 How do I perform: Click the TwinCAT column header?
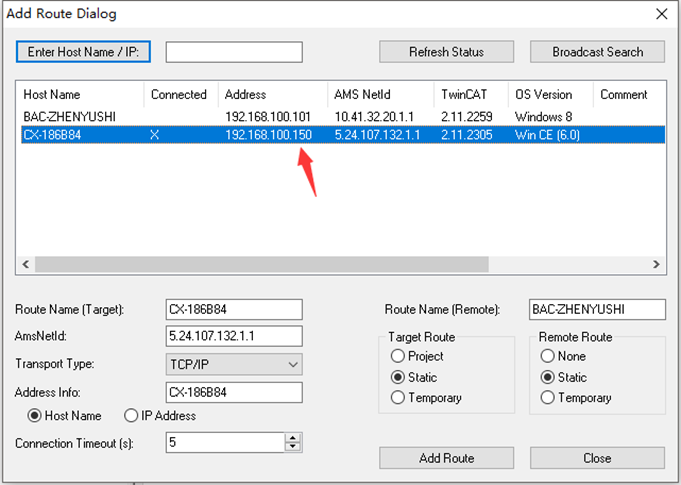click(x=471, y=95)
